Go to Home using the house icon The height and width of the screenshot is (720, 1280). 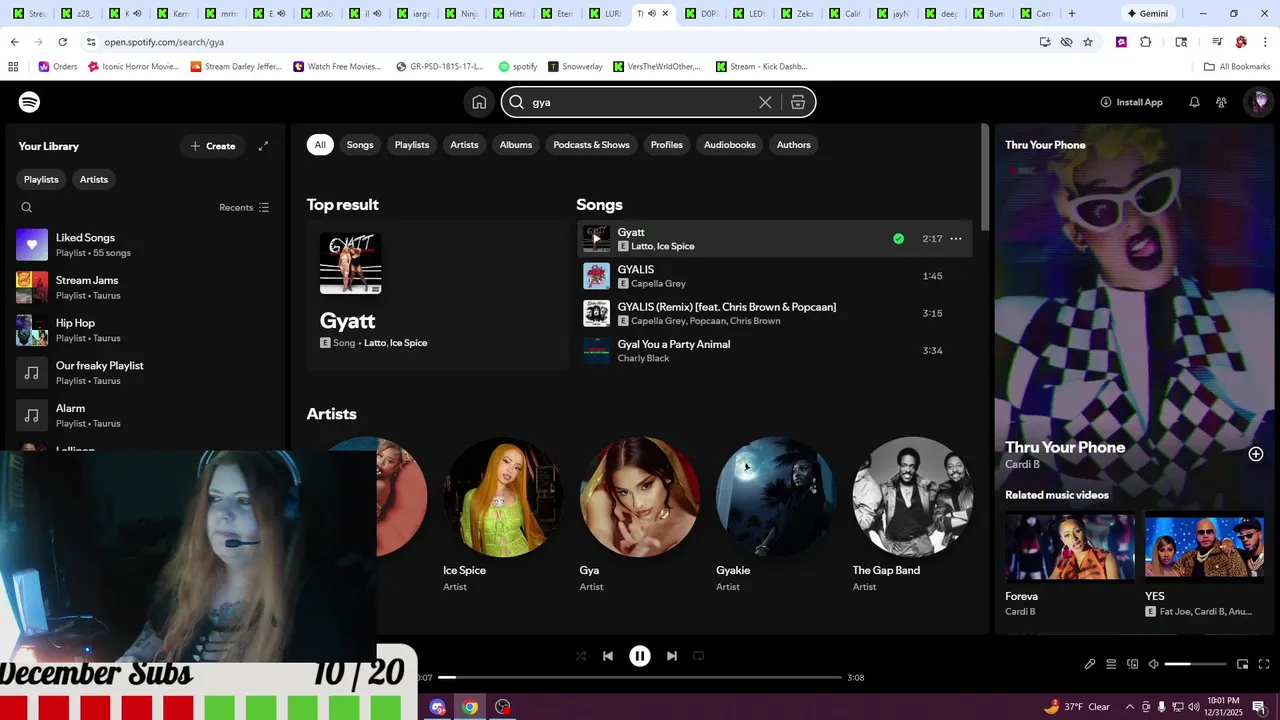click(x=479, y=102)
